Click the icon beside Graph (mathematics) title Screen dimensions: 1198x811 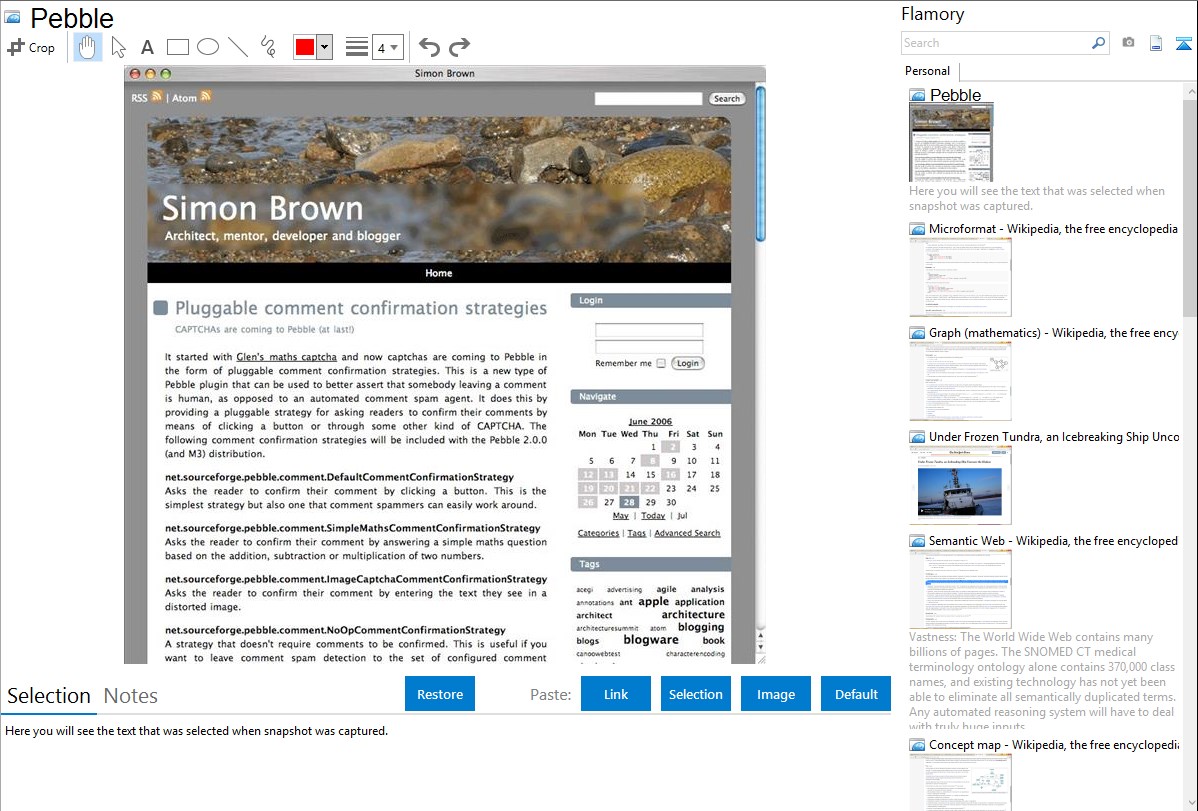click(917, 333)
